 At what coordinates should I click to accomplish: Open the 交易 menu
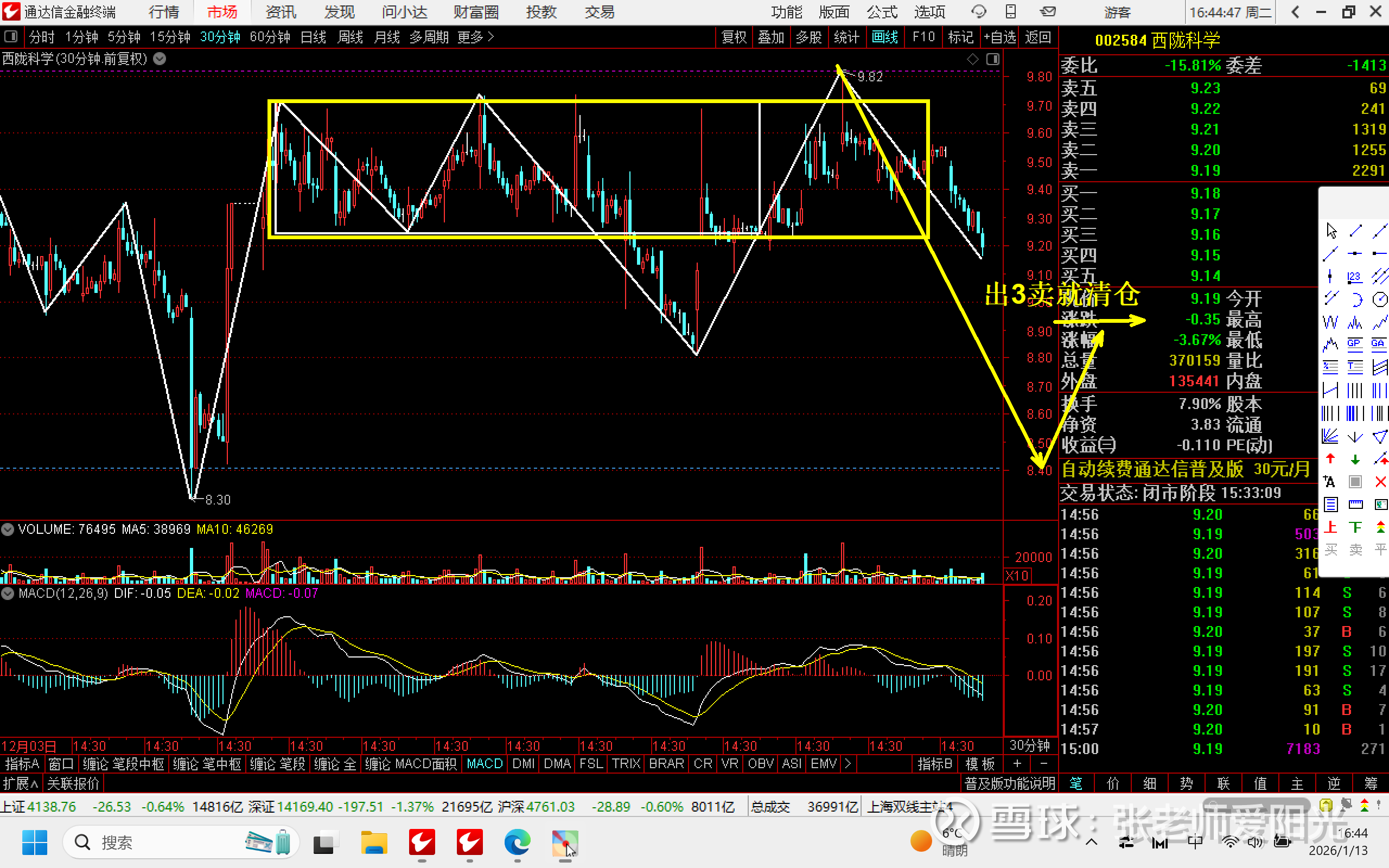599,12
